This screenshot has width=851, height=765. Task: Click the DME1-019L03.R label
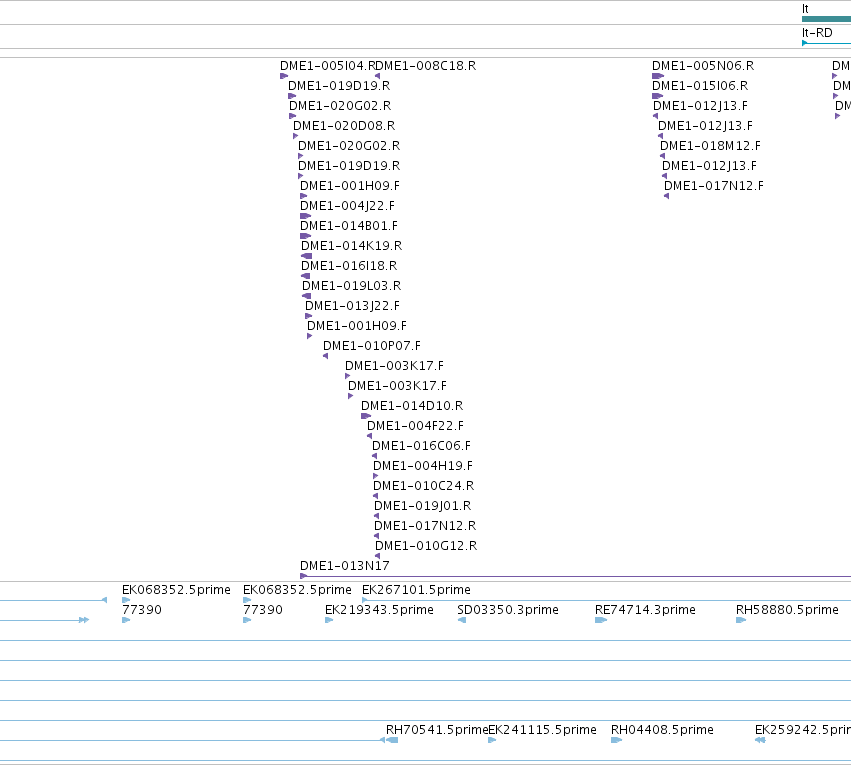point(352,286)
